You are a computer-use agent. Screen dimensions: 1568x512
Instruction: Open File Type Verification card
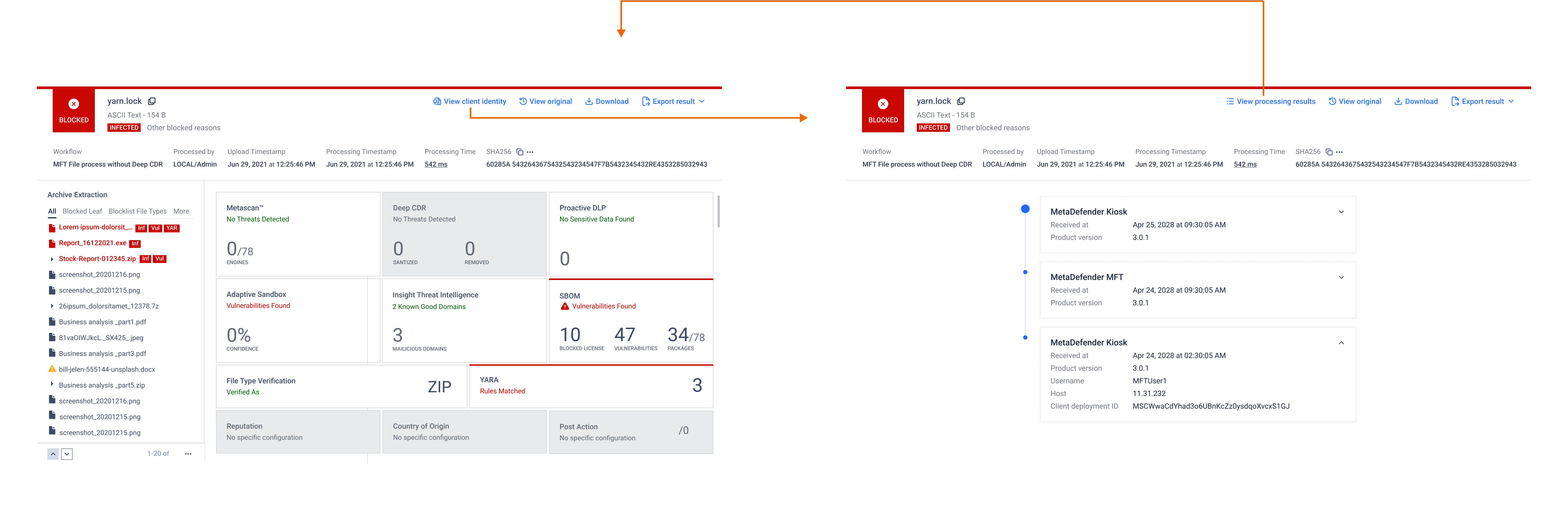(x=341, y=387)
